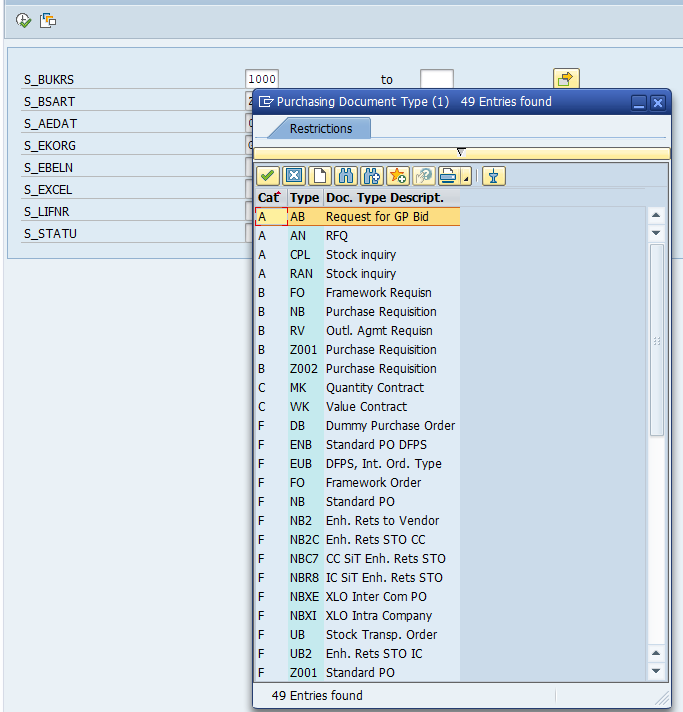The height and width of the screenshot is (712, 683).
Task: Click scroll up arrow at top of list
Action: 656,215
